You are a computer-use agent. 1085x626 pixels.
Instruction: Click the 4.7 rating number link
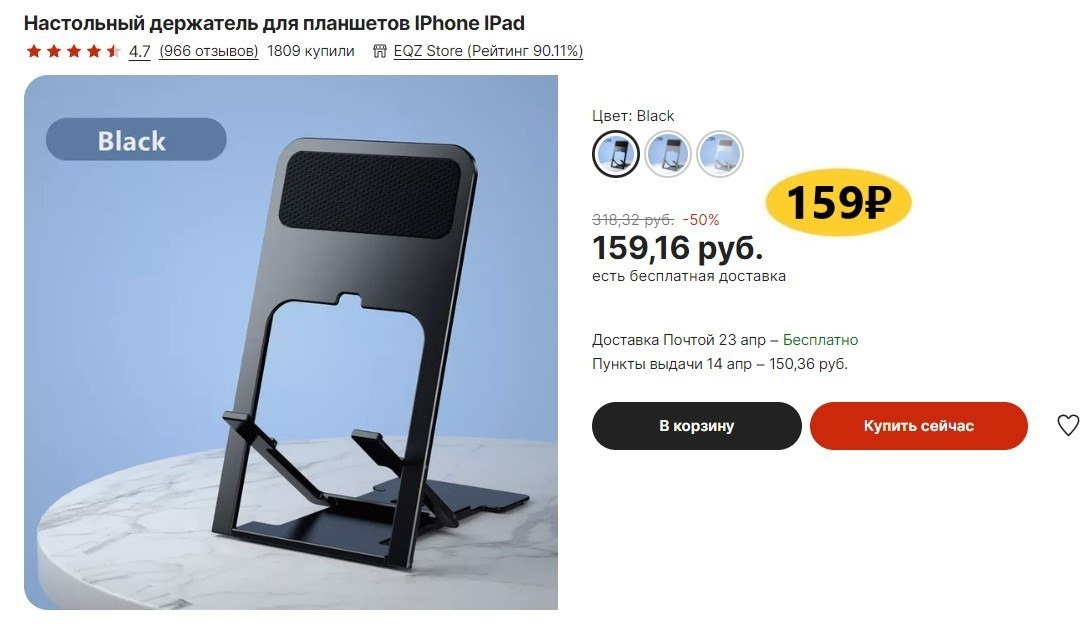pyautogui.click(x=140, y=51)
